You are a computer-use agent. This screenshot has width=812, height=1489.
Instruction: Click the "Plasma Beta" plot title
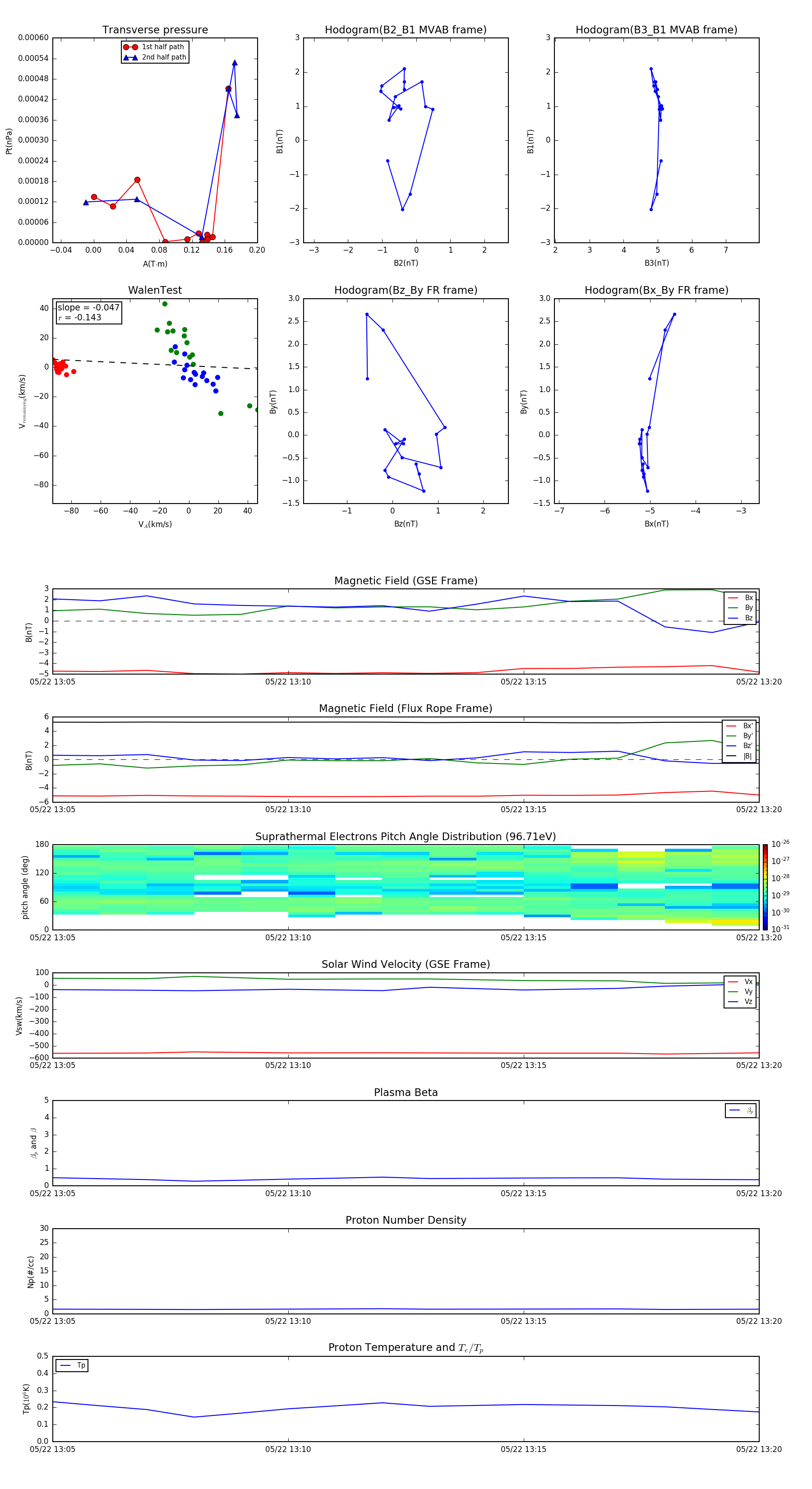(406, 1092)
